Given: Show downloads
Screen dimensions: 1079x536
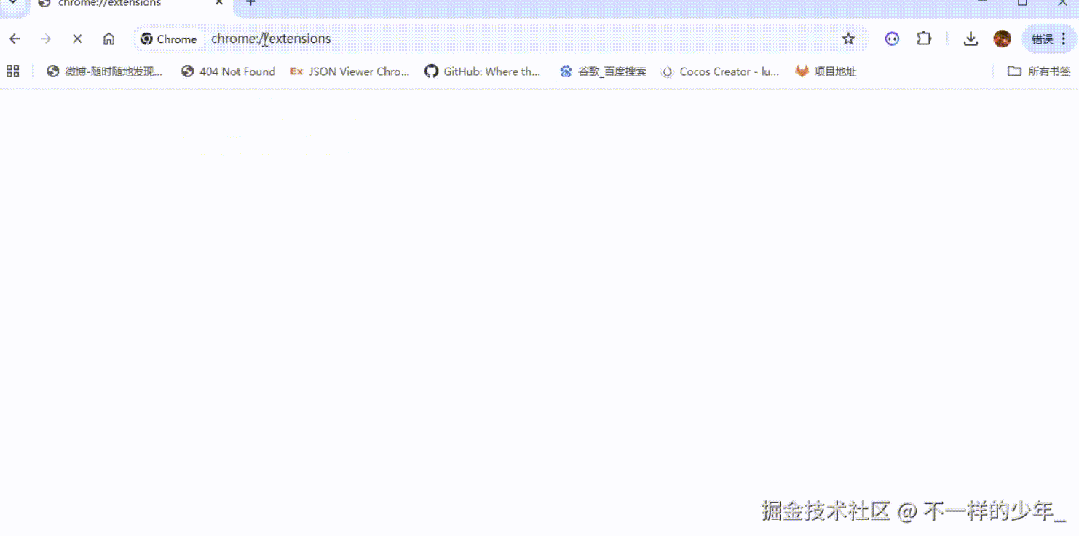Looking at the screenshot, I should coord(970,39).
